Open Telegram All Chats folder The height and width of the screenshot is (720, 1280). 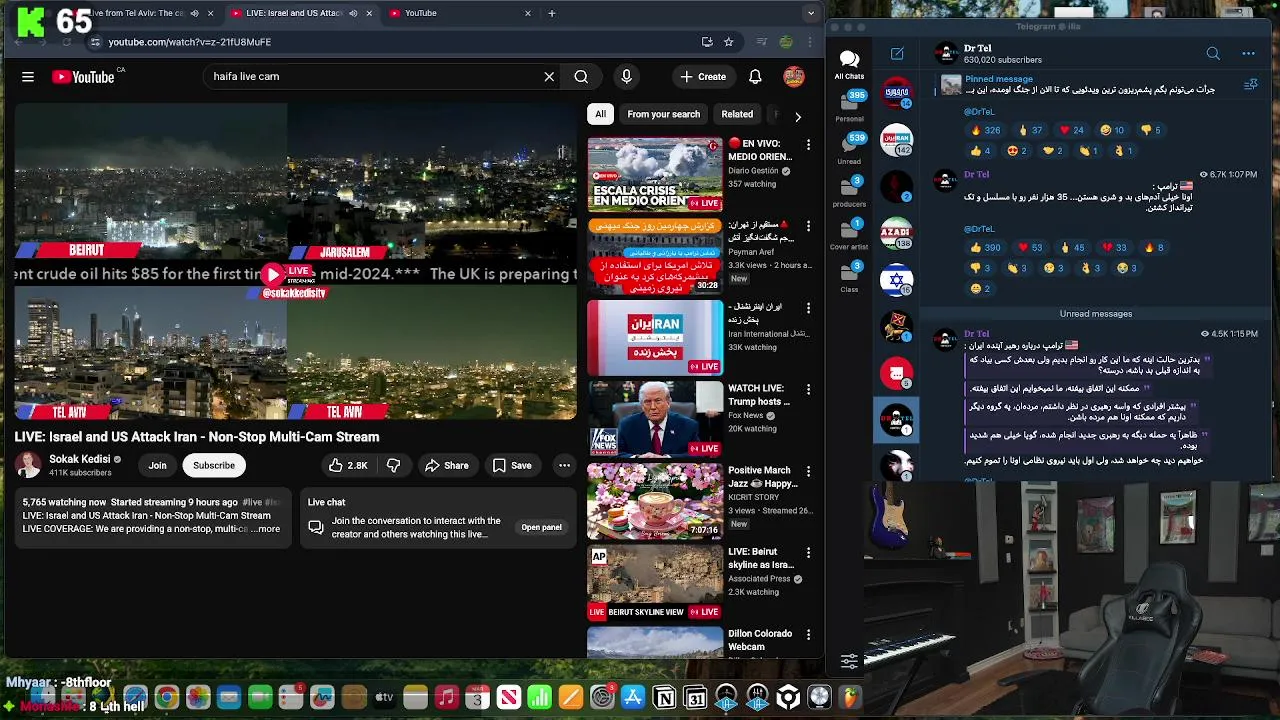(x=849, y=65)
